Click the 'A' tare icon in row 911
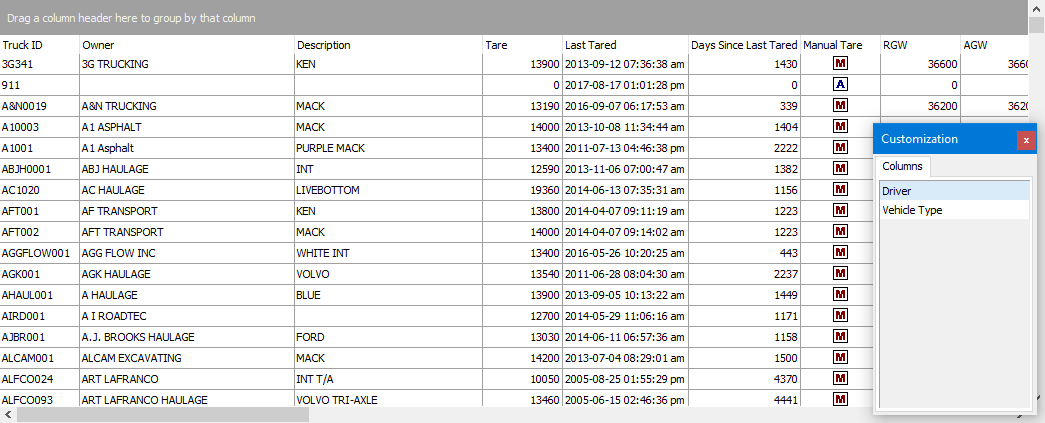Screen dimensions: 1045x423 point(841,85)
